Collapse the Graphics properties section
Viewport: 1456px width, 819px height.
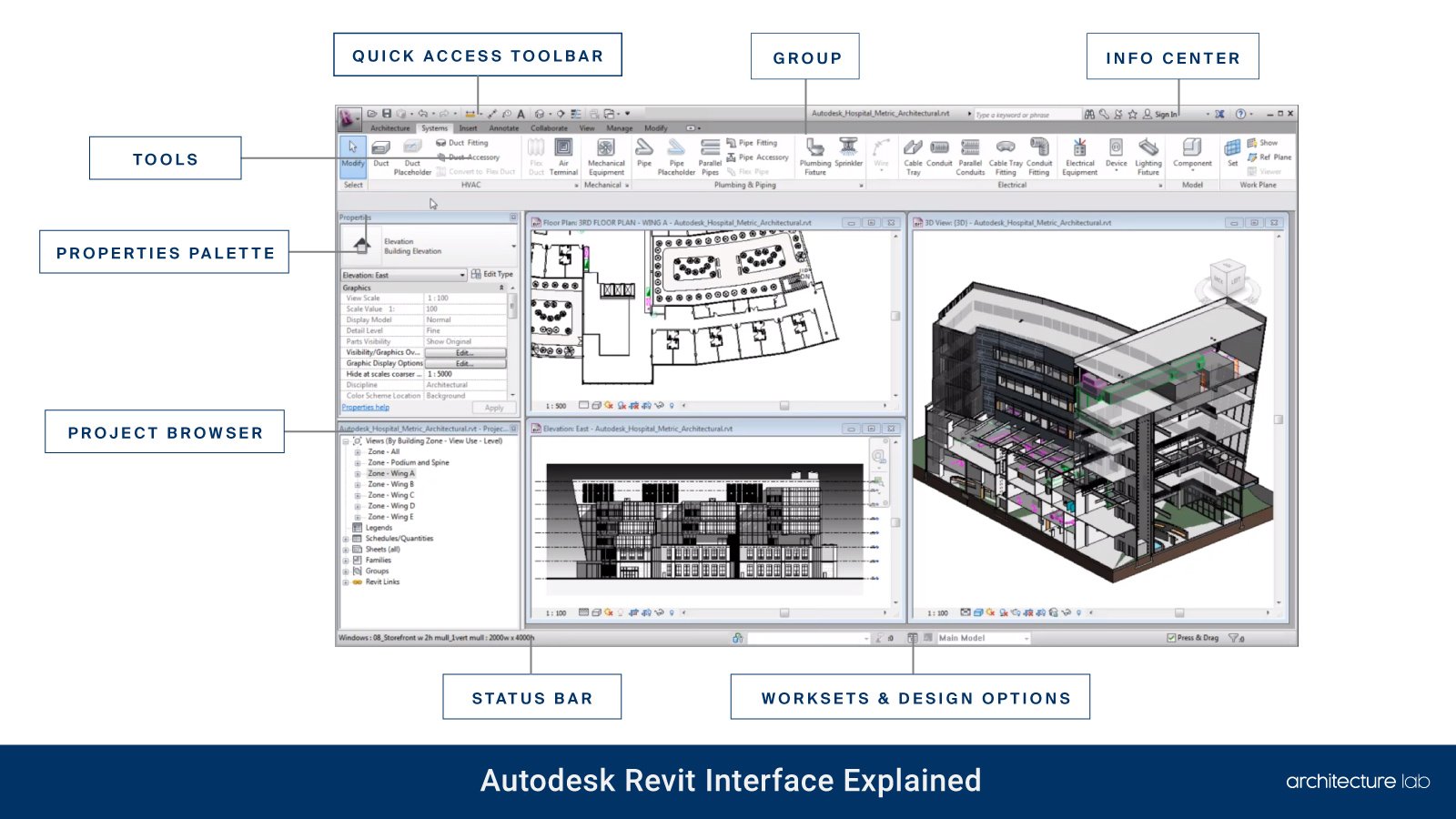(x=501, y=288)
